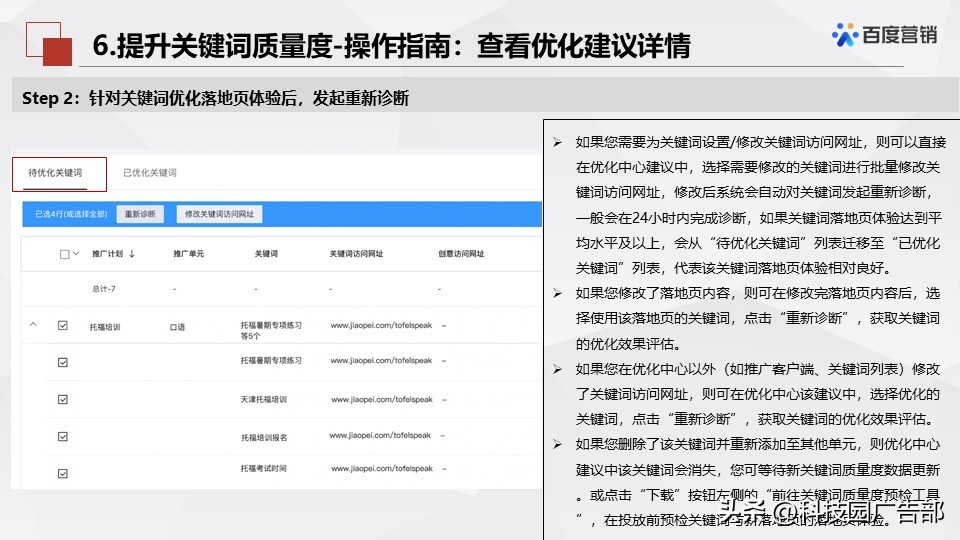Viewport: 960px width, 540px height.
Task: Click the 托福暑期专项练习等5个 cell
Action: (271, 331)
